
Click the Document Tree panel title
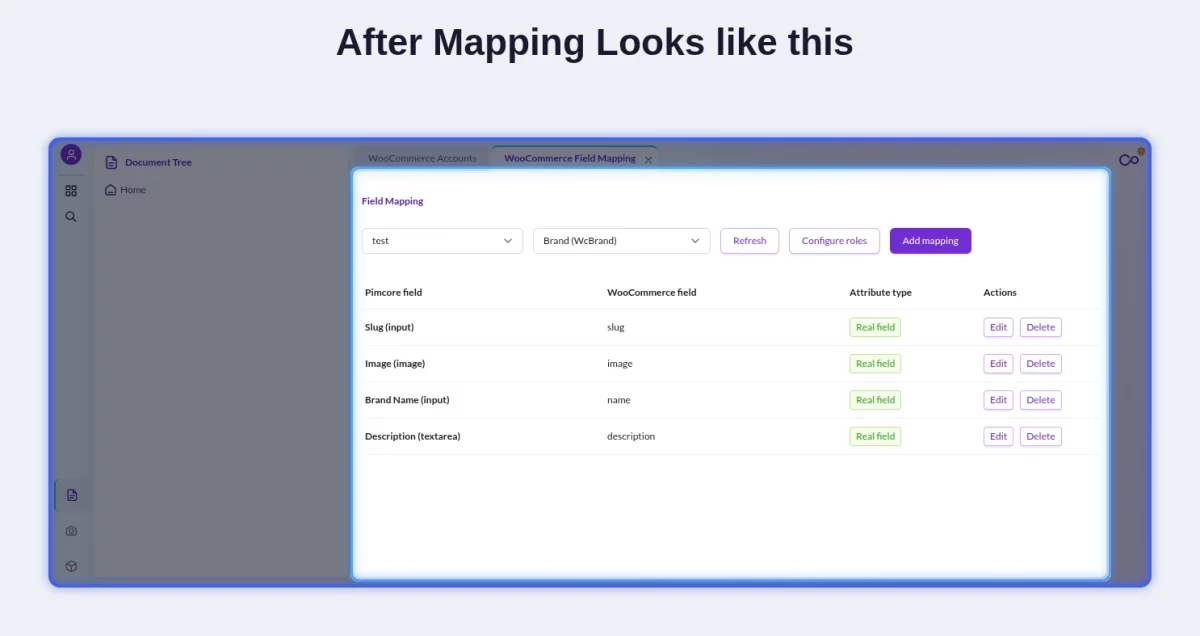[158, 162]
